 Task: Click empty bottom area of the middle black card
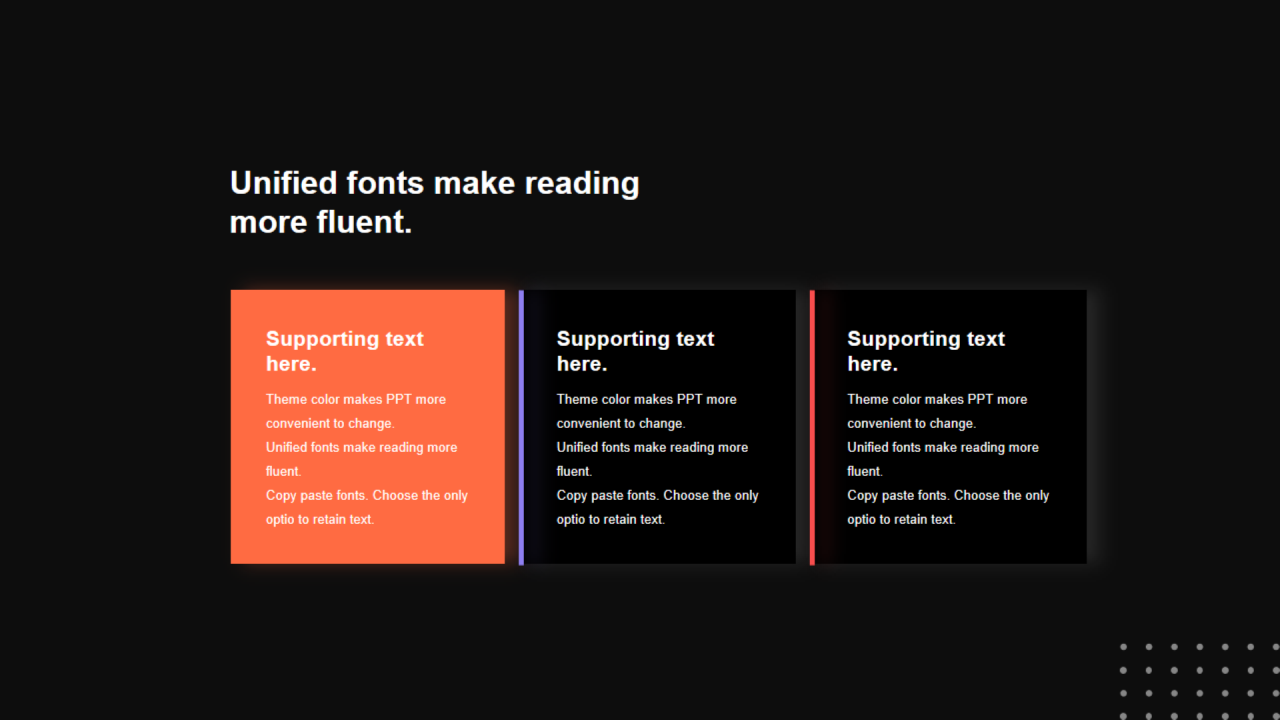tap(660, 545)
